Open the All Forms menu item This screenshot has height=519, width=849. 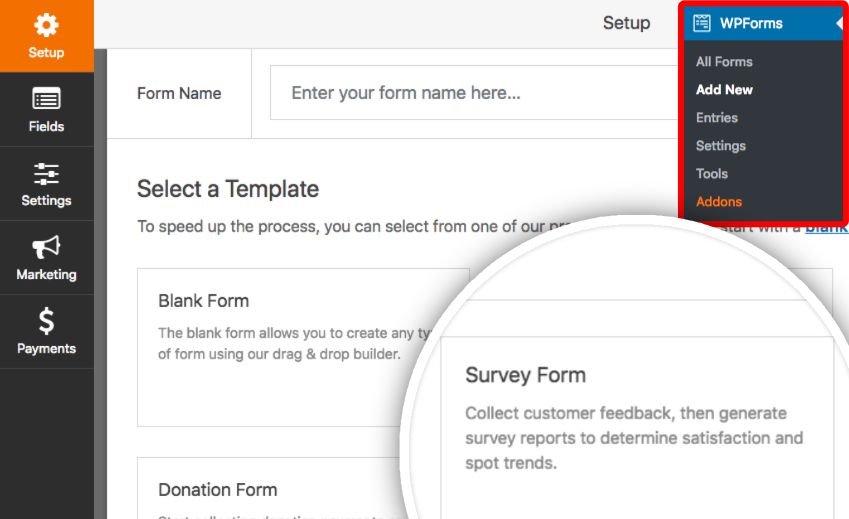724,62
